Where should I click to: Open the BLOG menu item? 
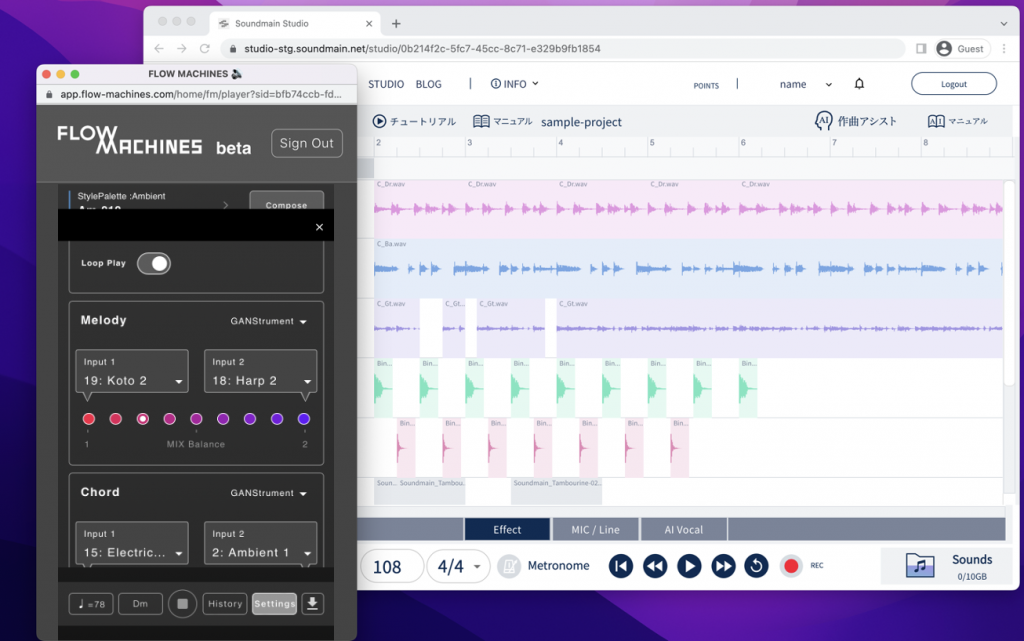[428, 84]
